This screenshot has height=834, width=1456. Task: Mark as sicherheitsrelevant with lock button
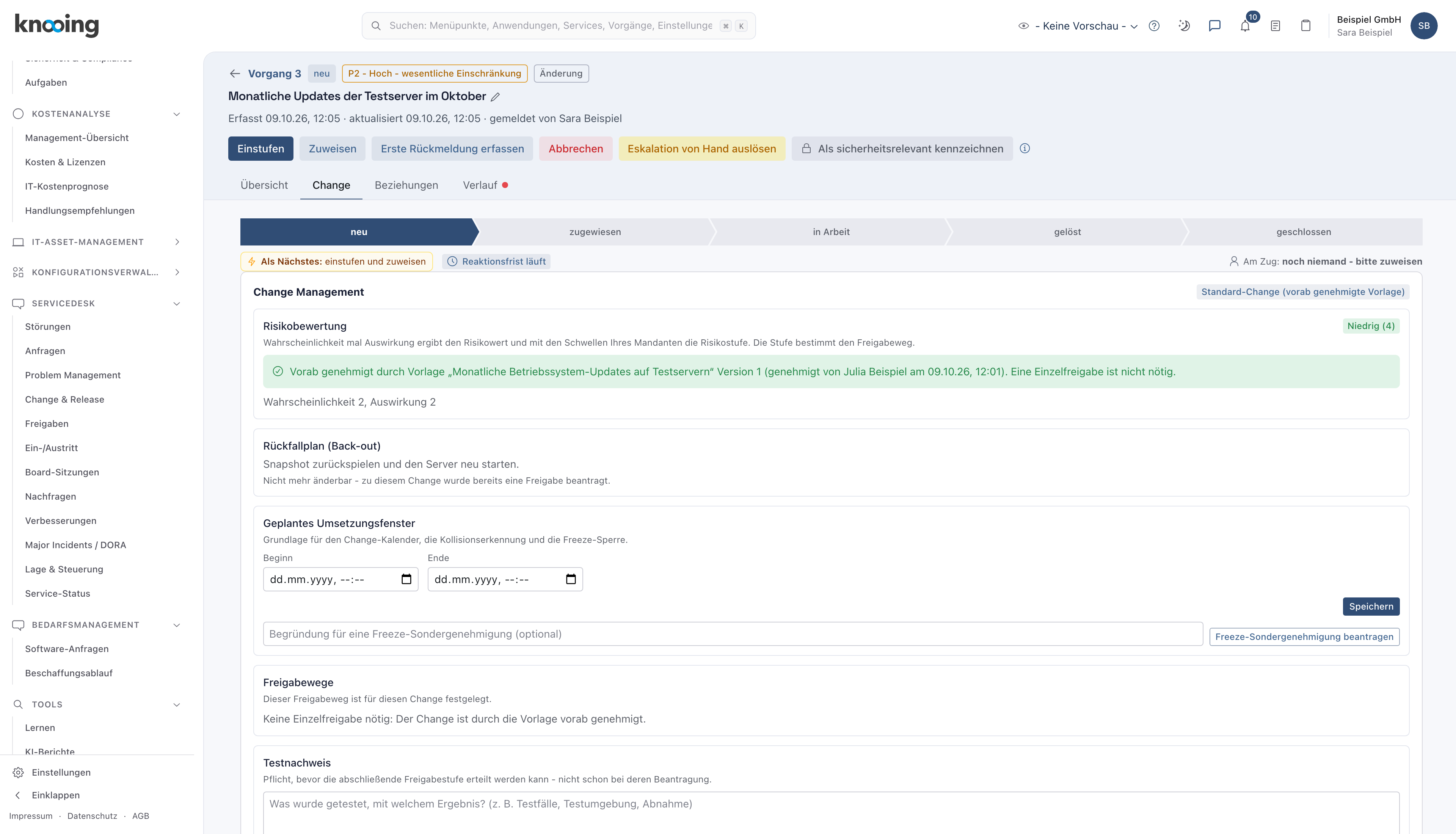pos(902,148)
